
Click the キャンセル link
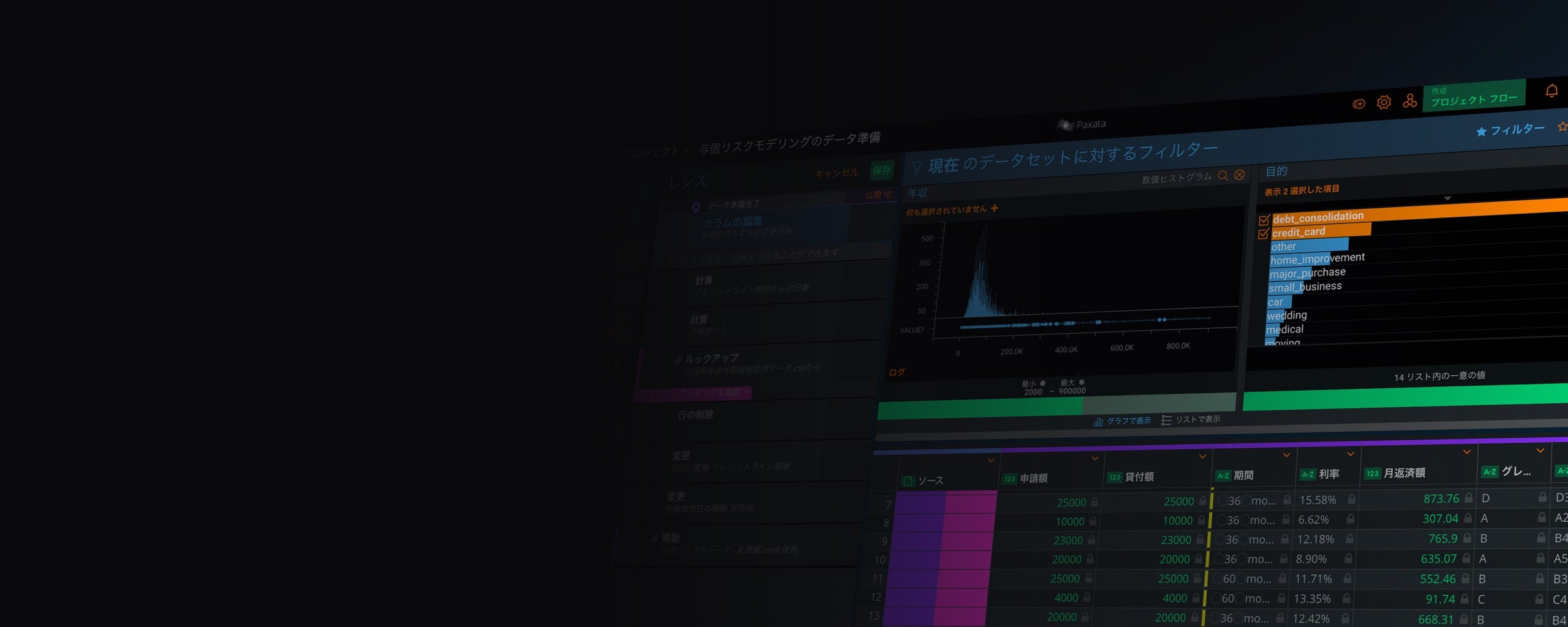pyautogui.click(x=837, y=173)
